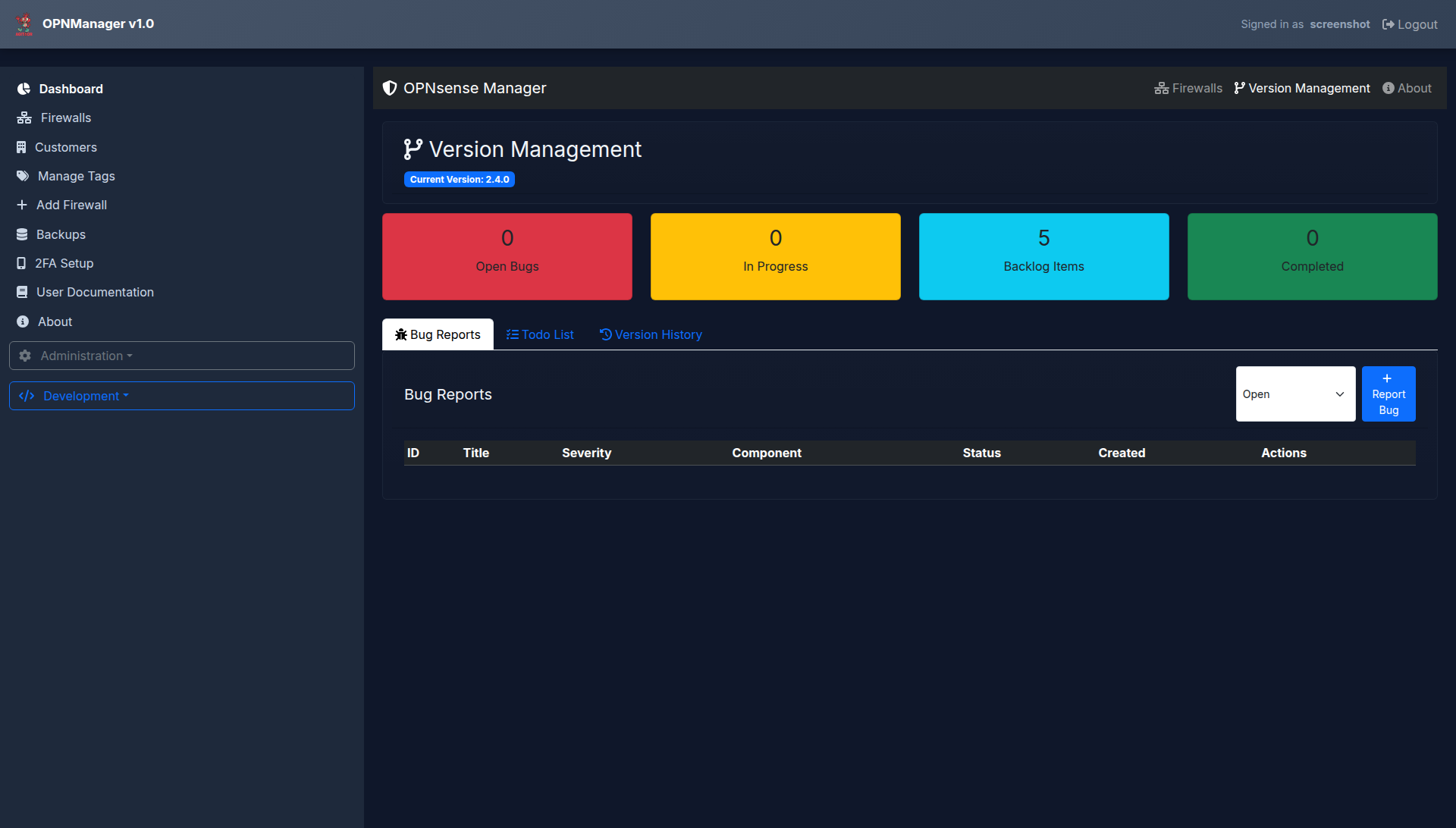1456x828 pixels.
Task: Click the User Documentation book icon
Action: click(x=22, y=292)
